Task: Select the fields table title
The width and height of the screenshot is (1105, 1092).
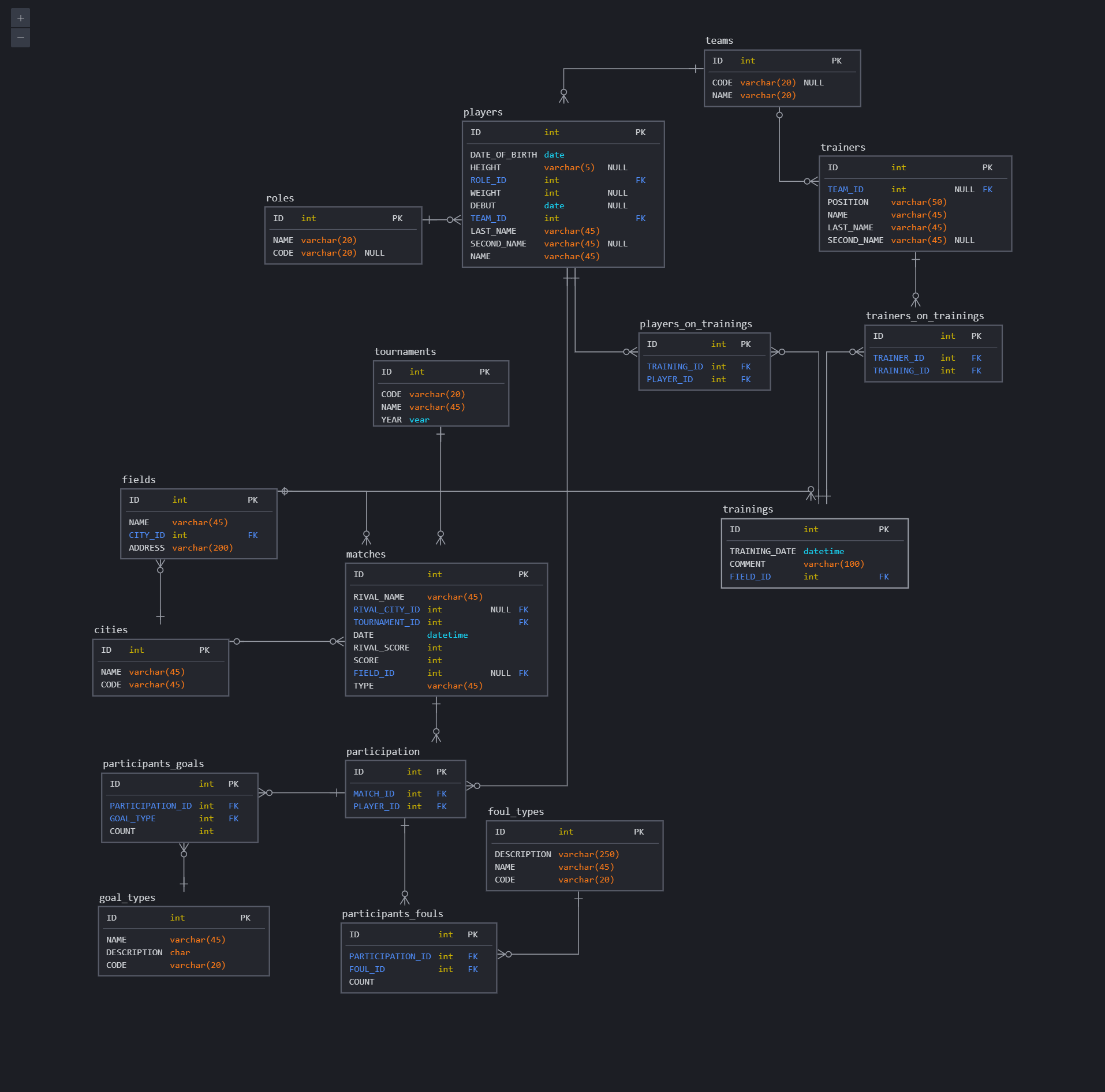Action: (x=139, y=480)
